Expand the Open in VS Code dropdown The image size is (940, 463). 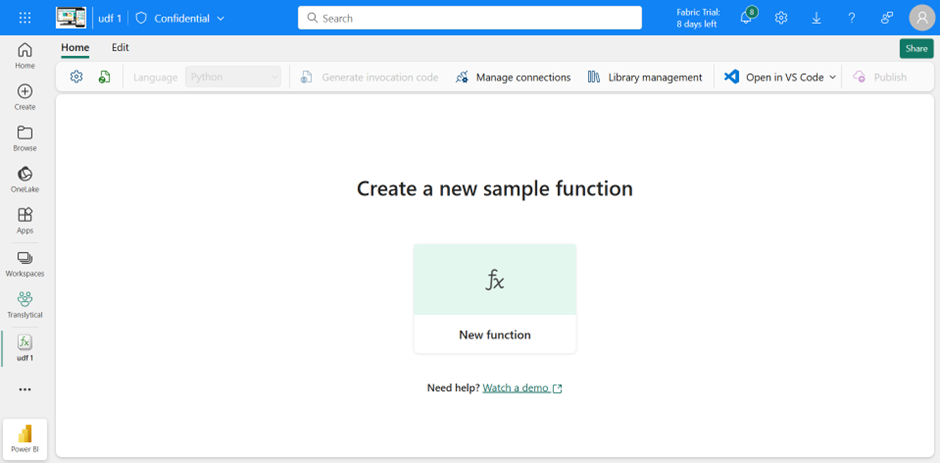[833, 77]
